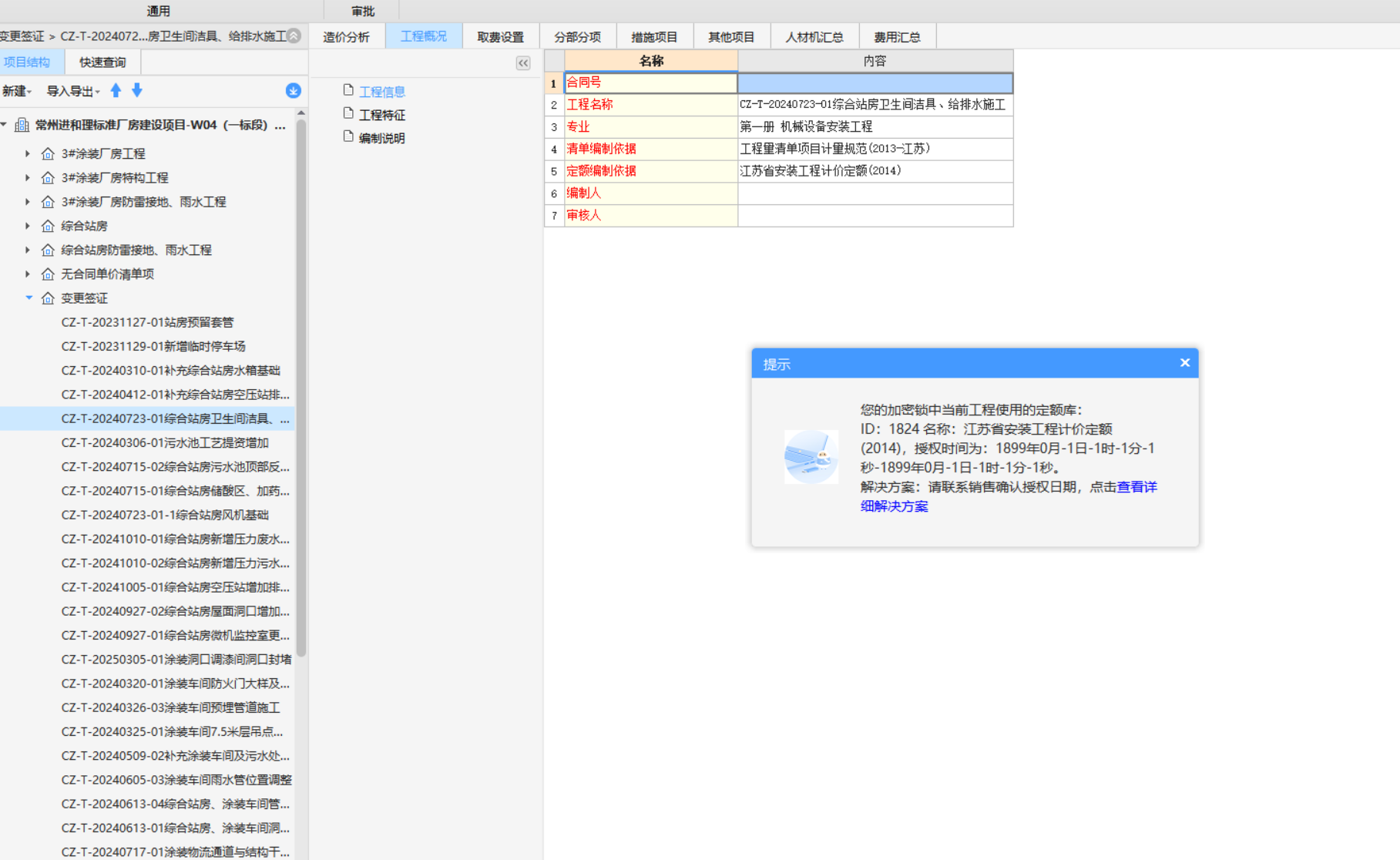Click the 通用 top menu
The width and height of the screenshot is (1400, 860).
pos(159,11)
